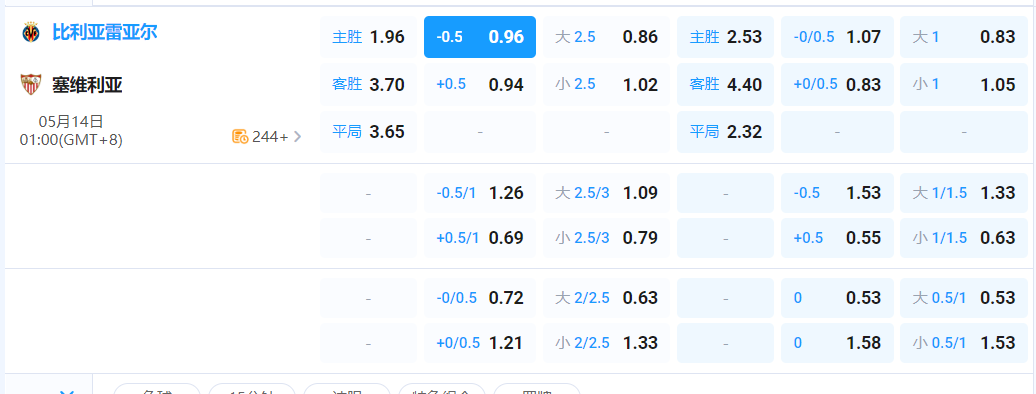Screen dimensions: 1036x394
Task: Select 平局 odds 3.65
Action: 368,132
